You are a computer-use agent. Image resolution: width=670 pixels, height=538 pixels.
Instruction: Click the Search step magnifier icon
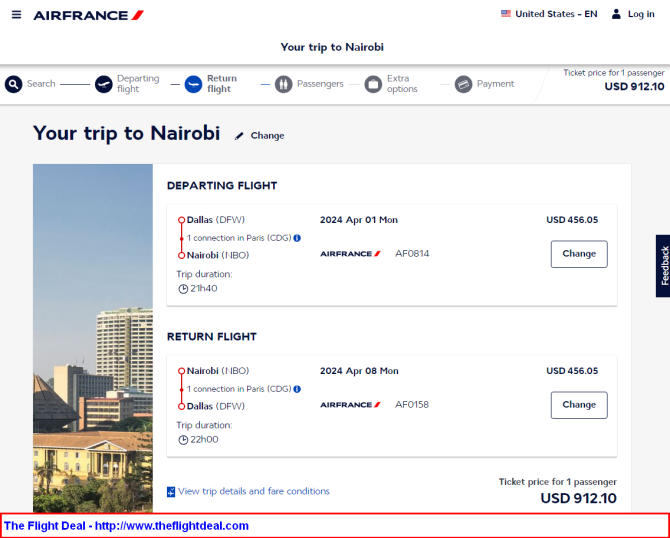point(13,84)
